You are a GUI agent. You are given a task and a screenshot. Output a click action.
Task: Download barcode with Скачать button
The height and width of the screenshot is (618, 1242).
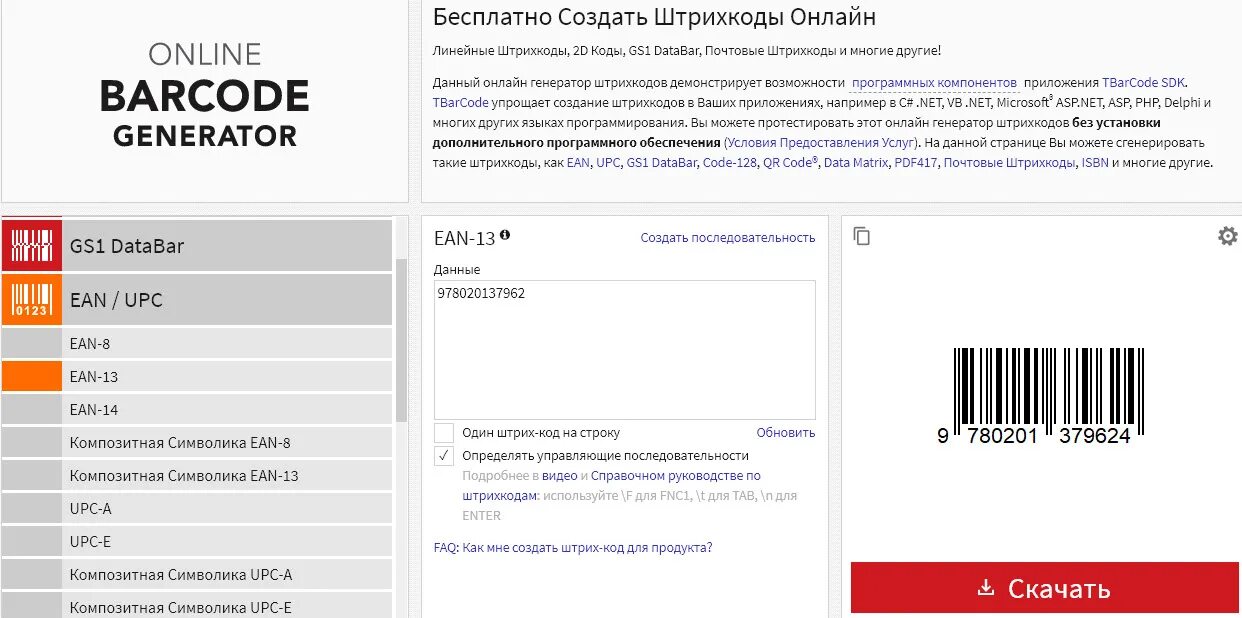[1044, 588]
